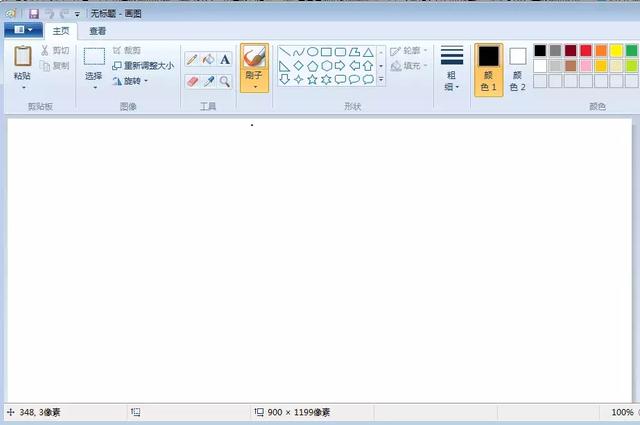Pick the Color picker eyedropper tool
This screenshot has width=640, height=425.
pos(208,81)
